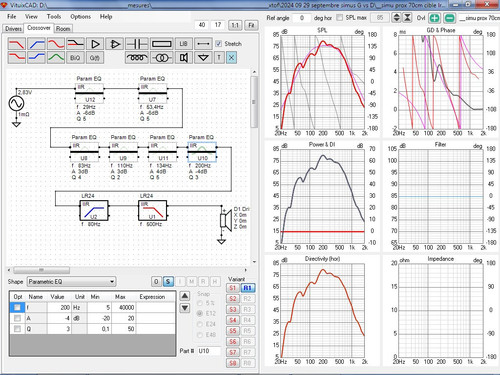The height and width of the screenshot is (375, 500).
Task: Check the Opt box for parameter A
Action: (x=17, y=318)
